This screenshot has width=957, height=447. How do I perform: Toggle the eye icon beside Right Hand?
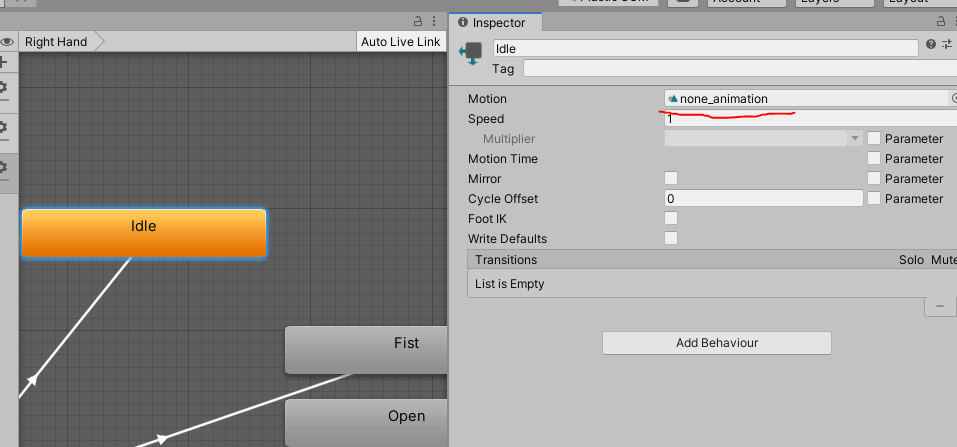[x=7, y=42]
